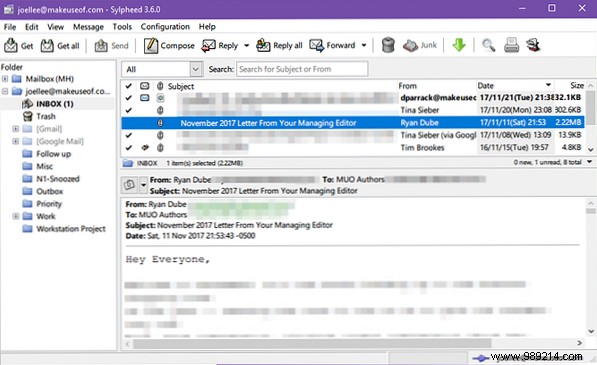Click the Attachment paperclip column header icon
The image size is (597, 365).
160,86
